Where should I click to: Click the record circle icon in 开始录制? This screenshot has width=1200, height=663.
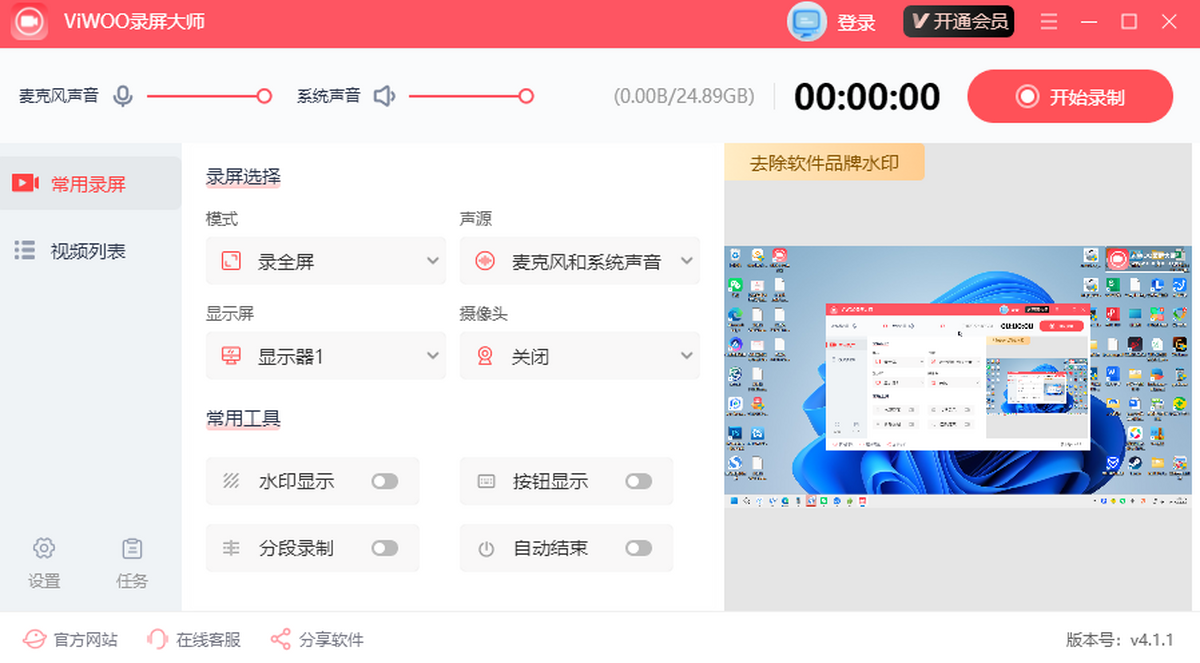pyautogui.click(x=1027, y=97)
